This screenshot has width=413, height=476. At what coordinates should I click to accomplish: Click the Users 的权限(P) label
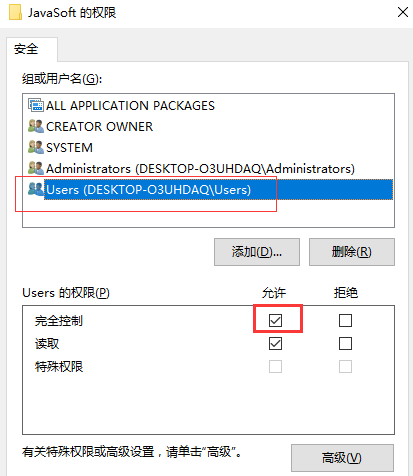pos(66,293)
